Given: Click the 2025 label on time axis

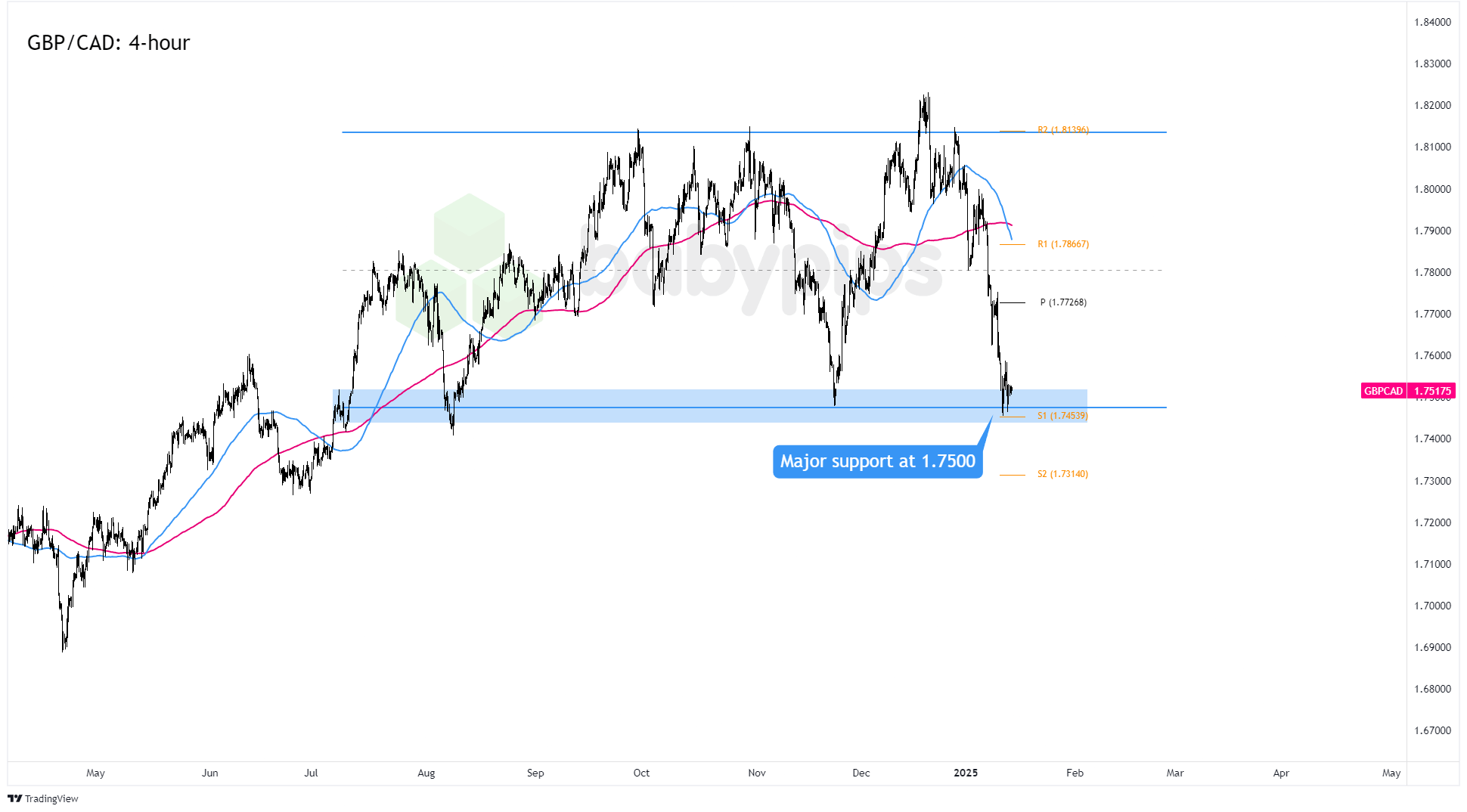Looking at the screenshot, I should coord(966,773).
